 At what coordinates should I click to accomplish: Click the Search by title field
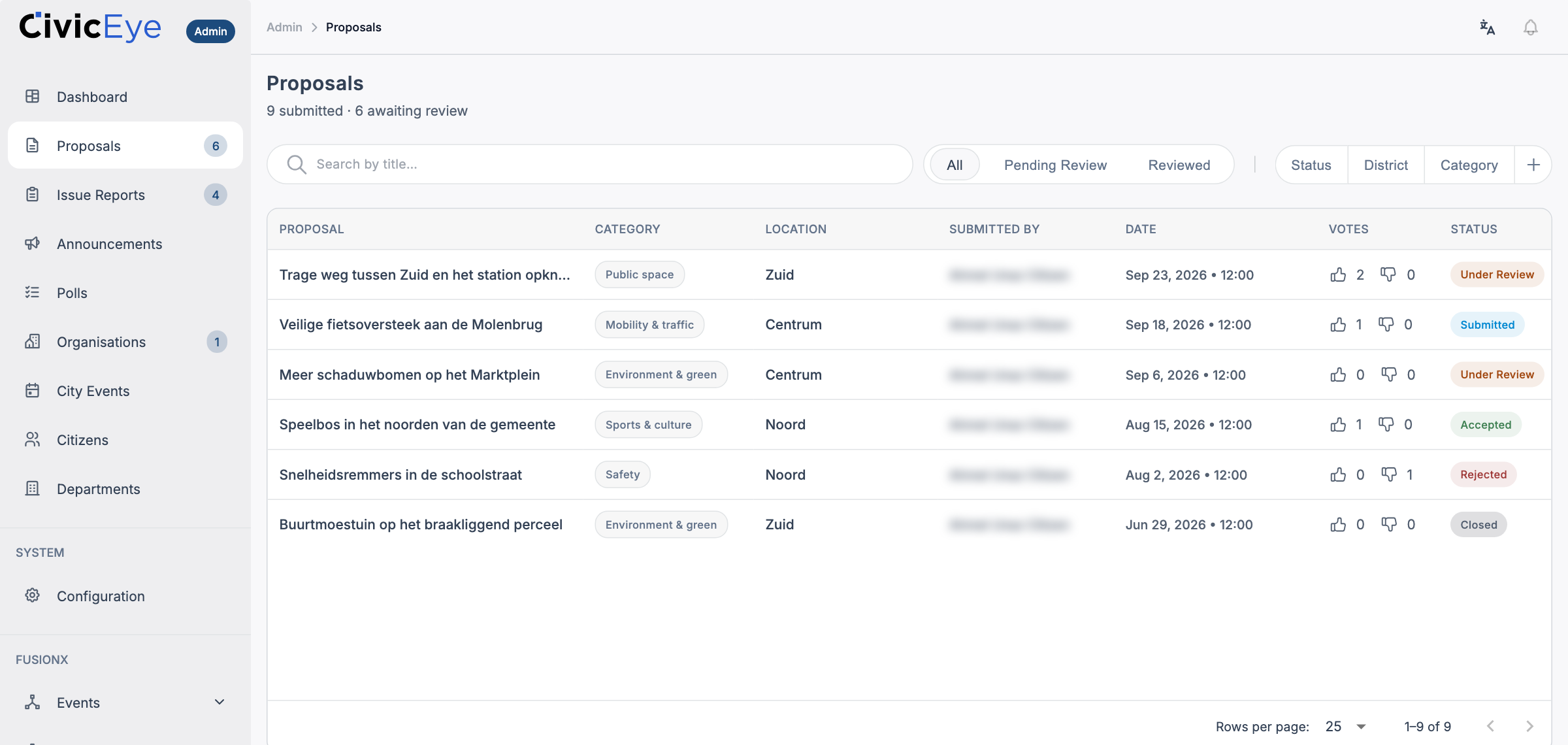pos(589,165)
